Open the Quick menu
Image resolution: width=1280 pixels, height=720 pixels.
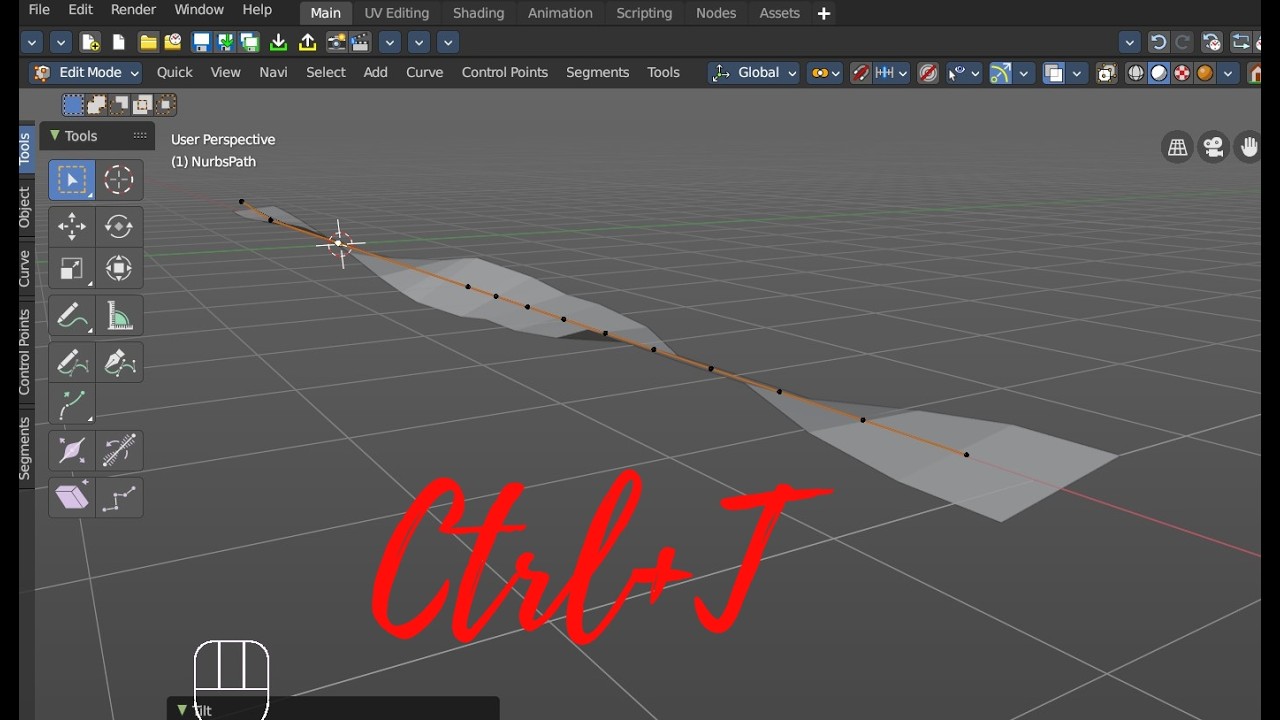(x=174, y=73)
